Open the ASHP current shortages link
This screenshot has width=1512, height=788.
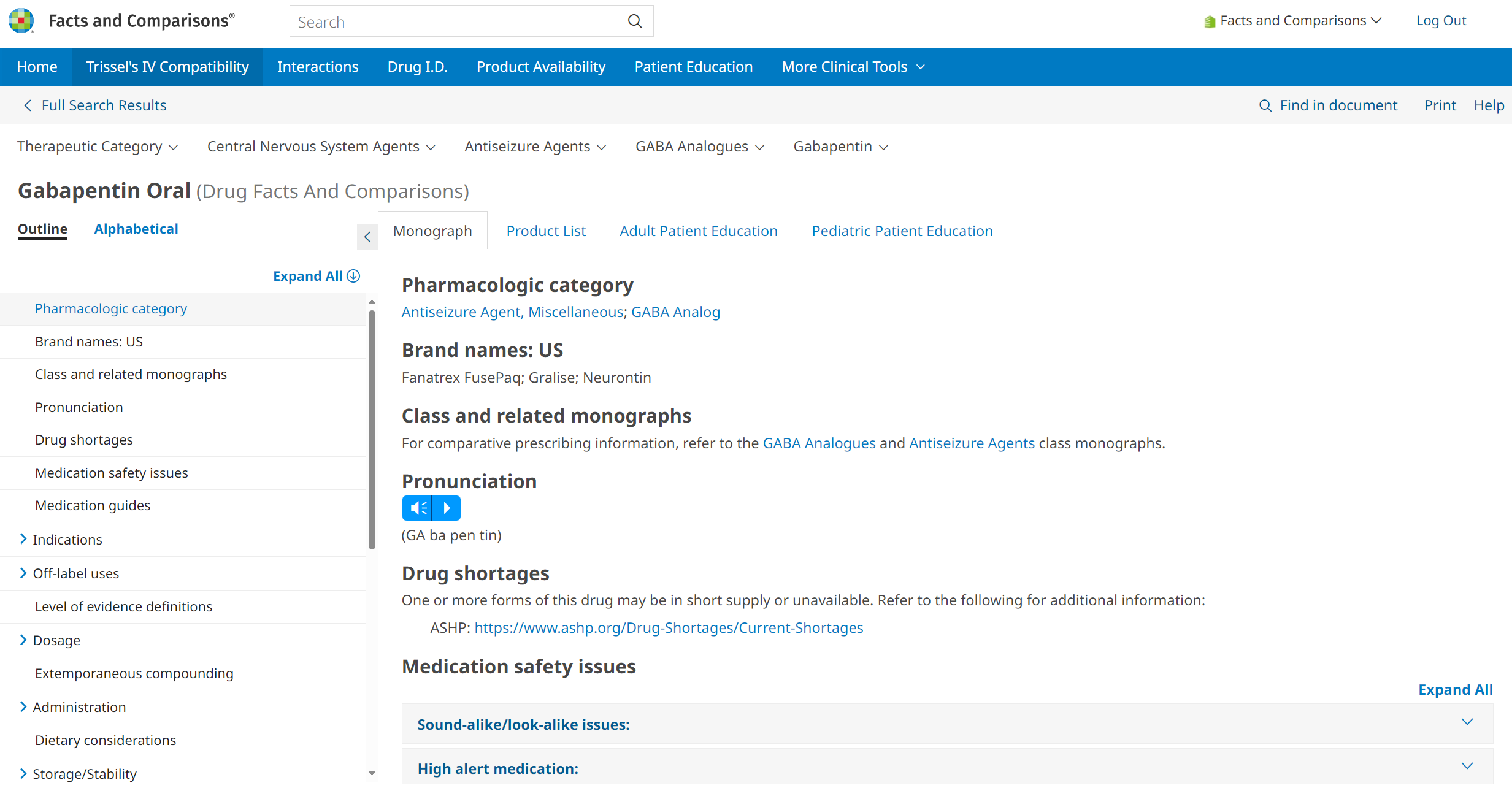(x=669, y=627)
